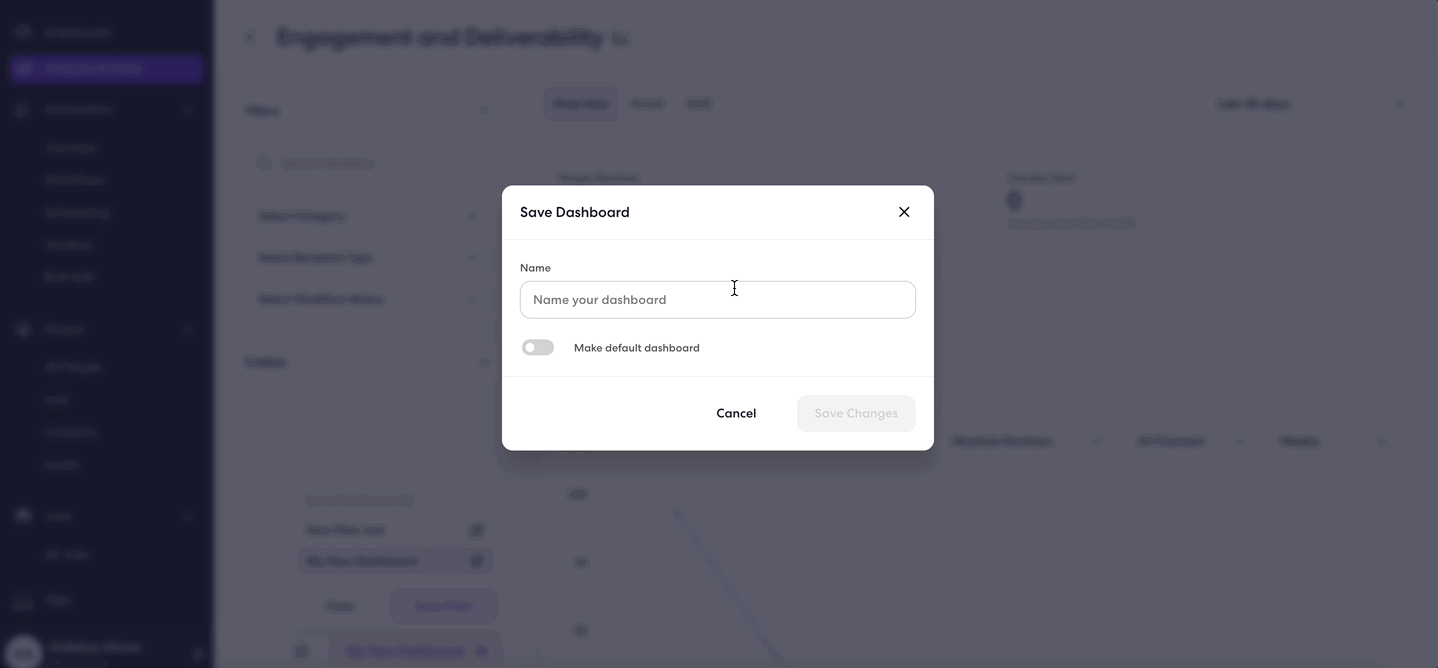The image size is (1438, 668).
Task: Collapse the Filters section chevron
Action: click(484, 111)
